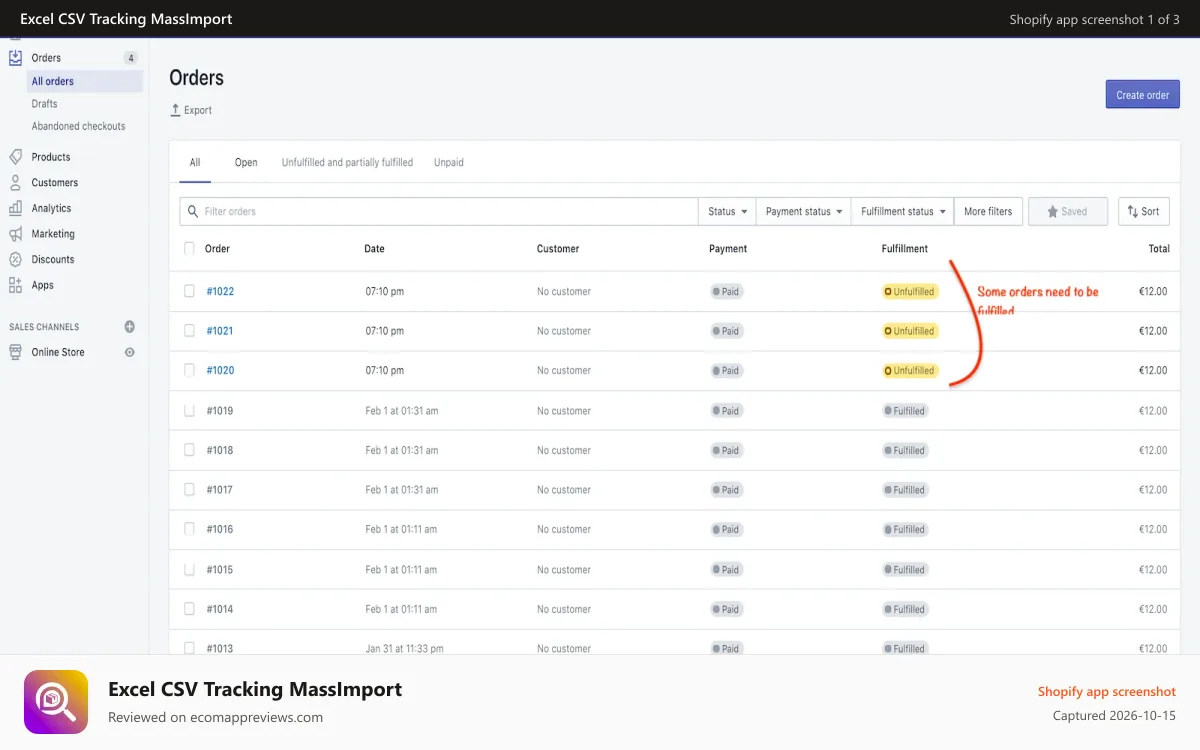Click the More filters button
The width and height of the screenshot is (1200, 750).
(988, 211)
